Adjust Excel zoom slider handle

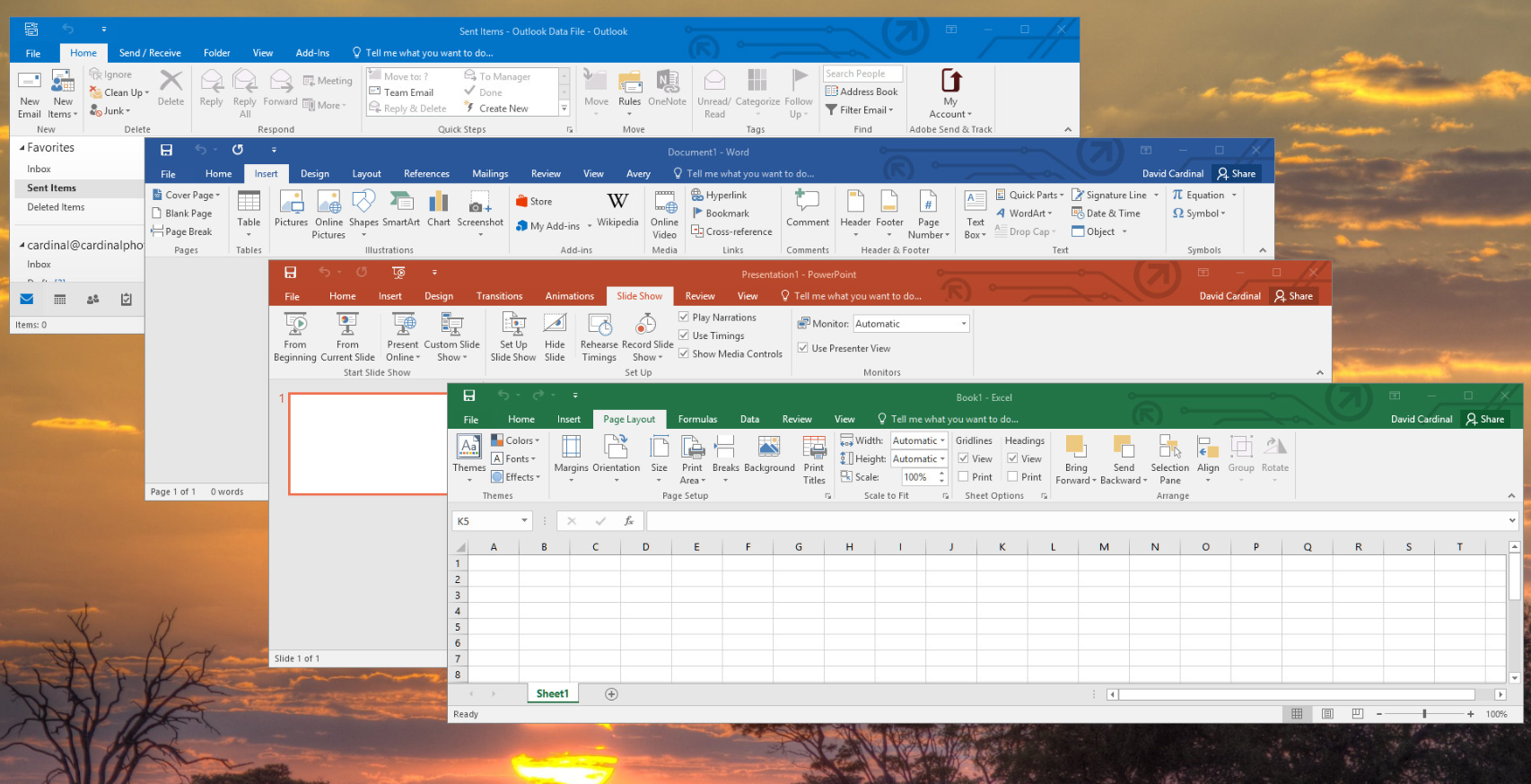(1424, 714)
